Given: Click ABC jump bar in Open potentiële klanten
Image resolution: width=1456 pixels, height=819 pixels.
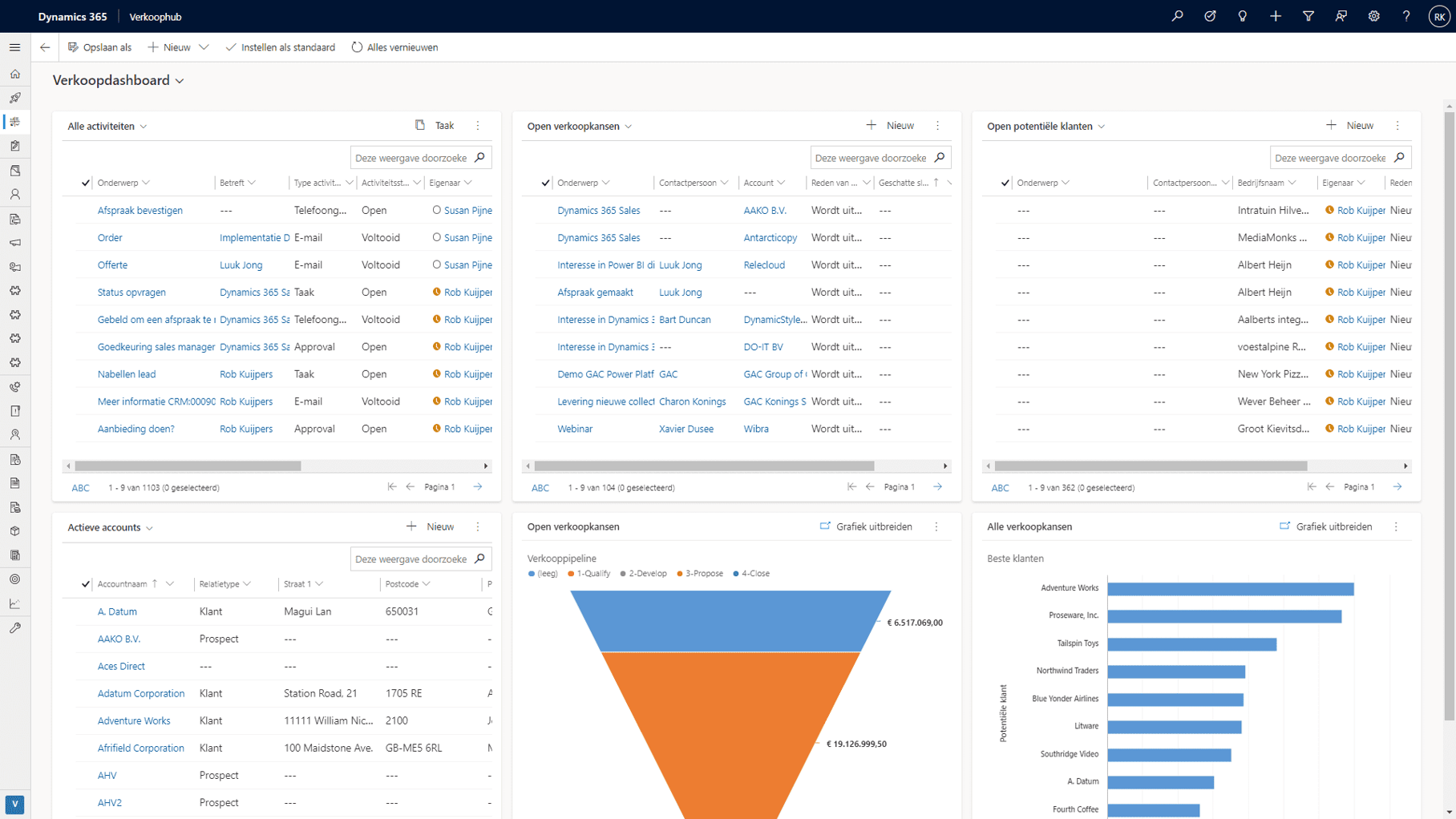Looking at the screenshot, I should point(1000,487).
